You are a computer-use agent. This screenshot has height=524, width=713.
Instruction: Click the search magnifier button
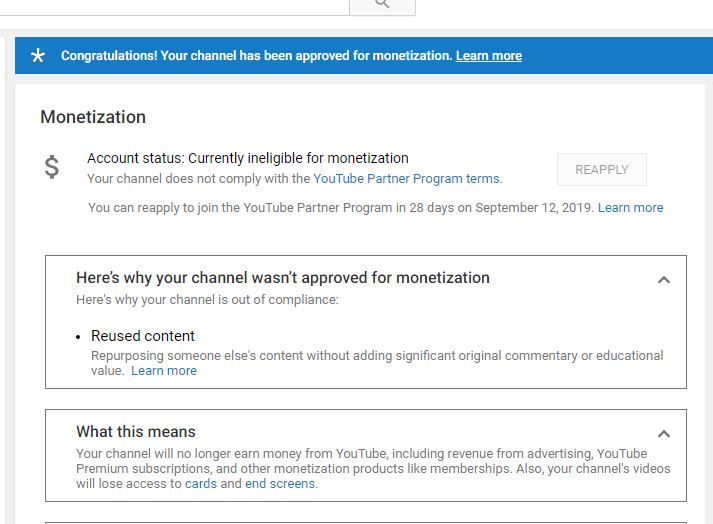click(382, 6)
